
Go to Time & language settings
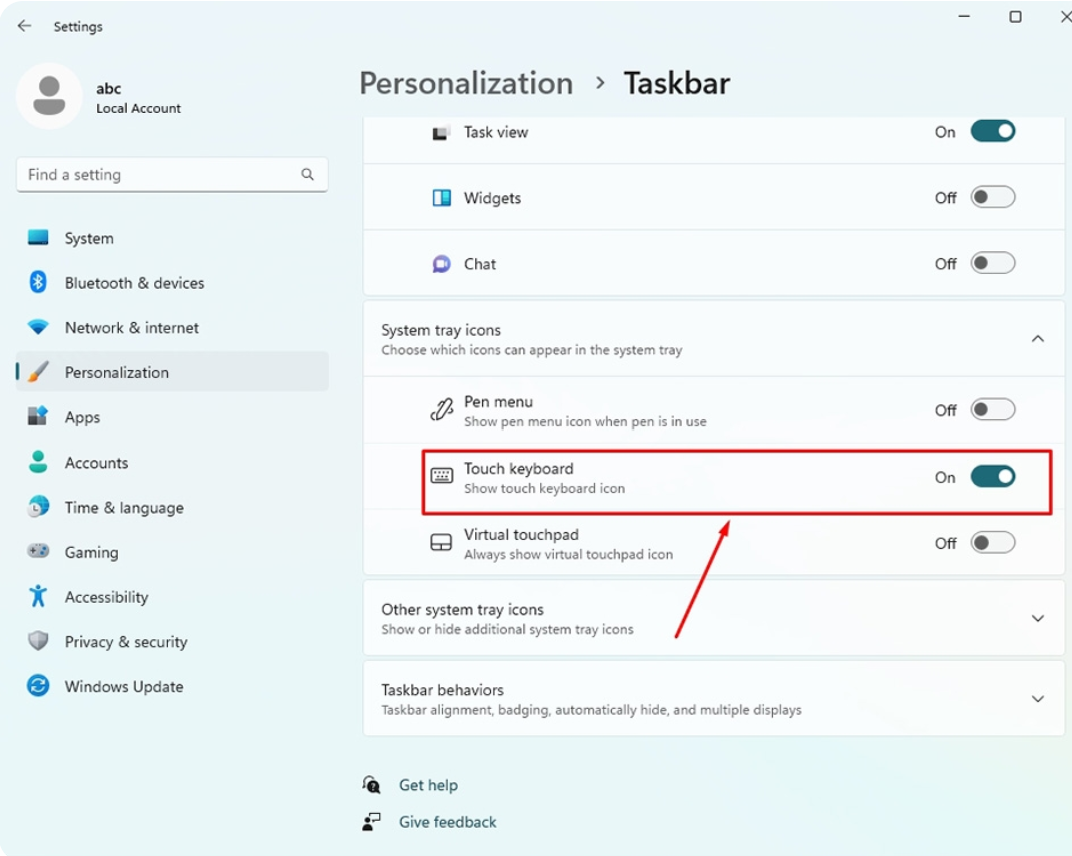click(x=124, y=507)
